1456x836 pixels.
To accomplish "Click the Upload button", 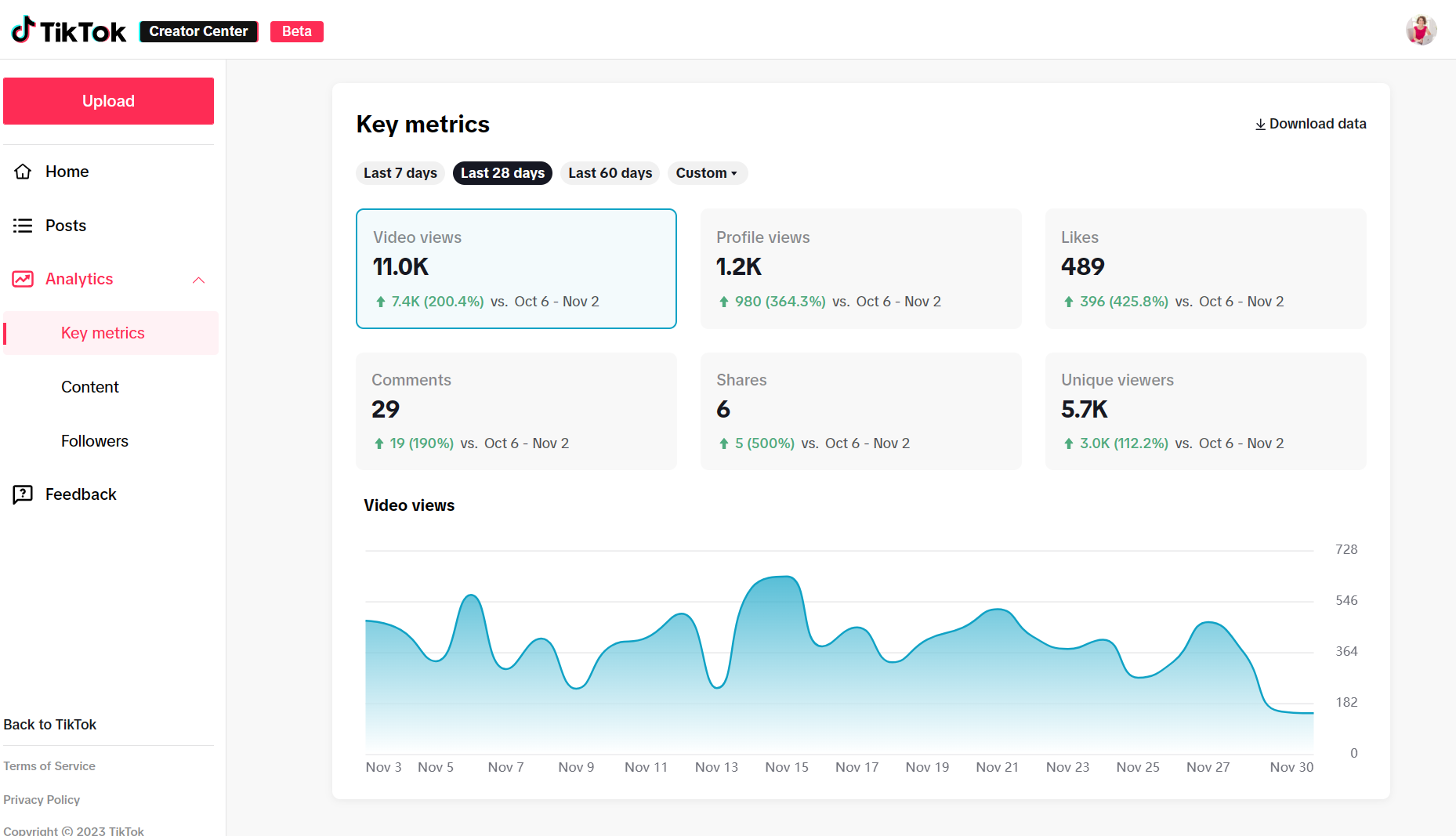I will [x=108, y=101].
